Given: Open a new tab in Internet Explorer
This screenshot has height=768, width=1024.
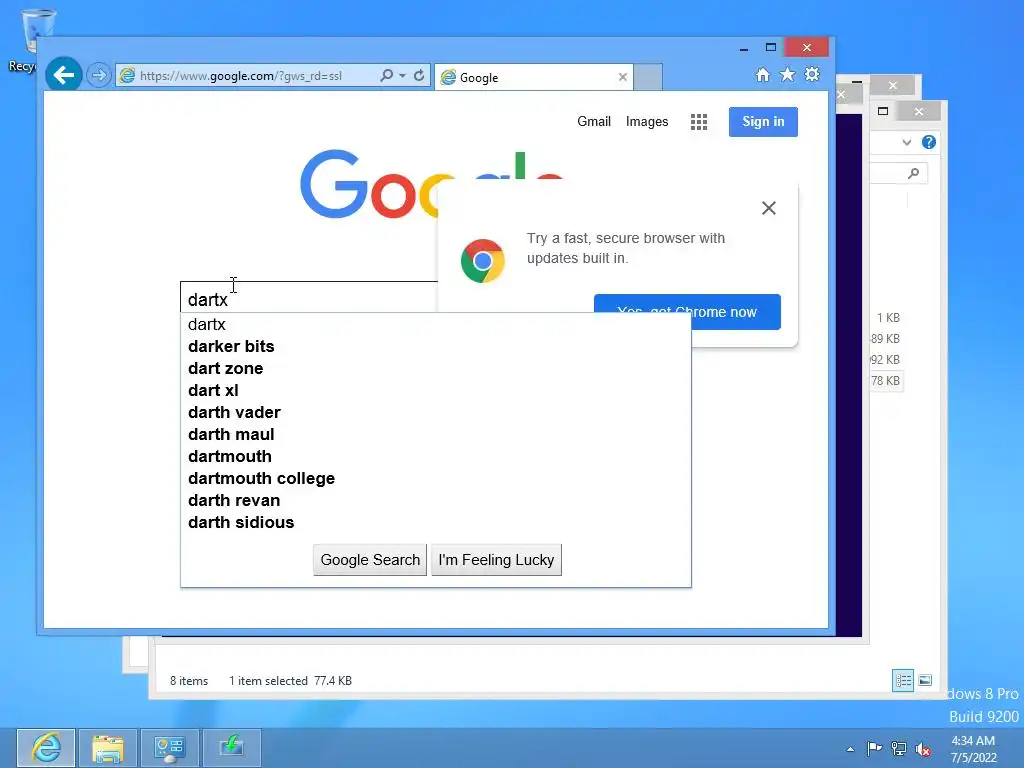Looking at the screenshot, I should (648, 77).
